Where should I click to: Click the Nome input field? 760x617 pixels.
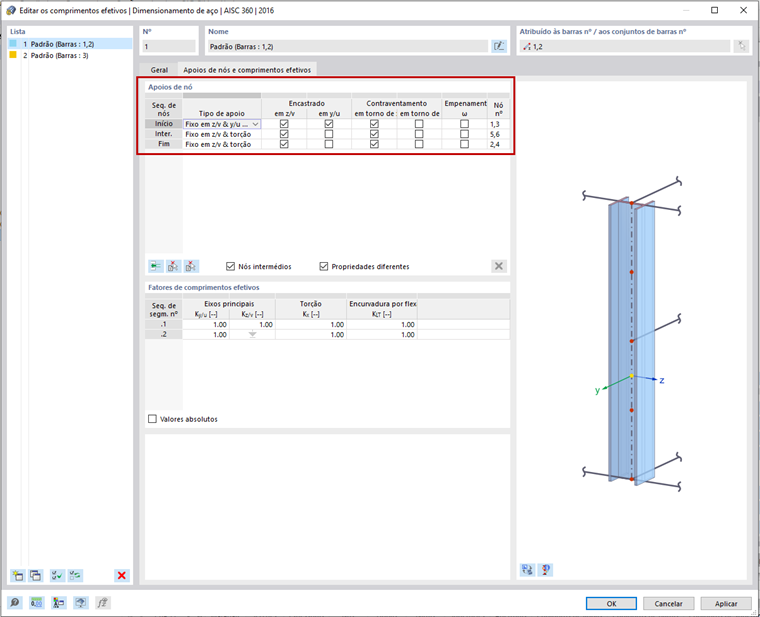[x=348, y=47]
